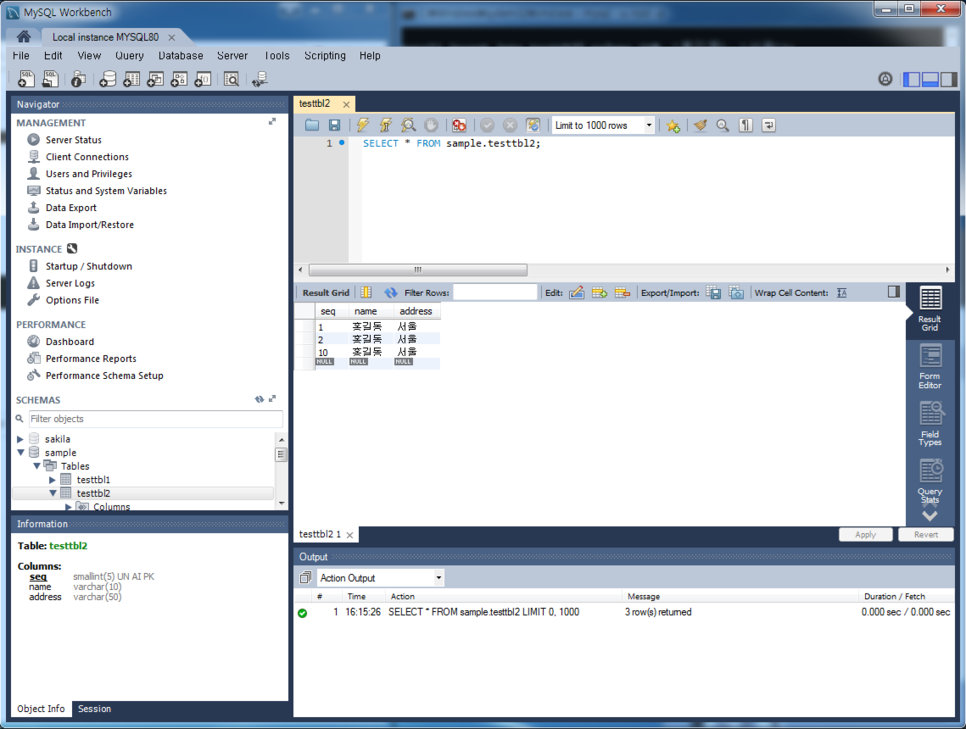Create a new schema icon
Viewport: 966px width, 729px height.
(108, 79)
